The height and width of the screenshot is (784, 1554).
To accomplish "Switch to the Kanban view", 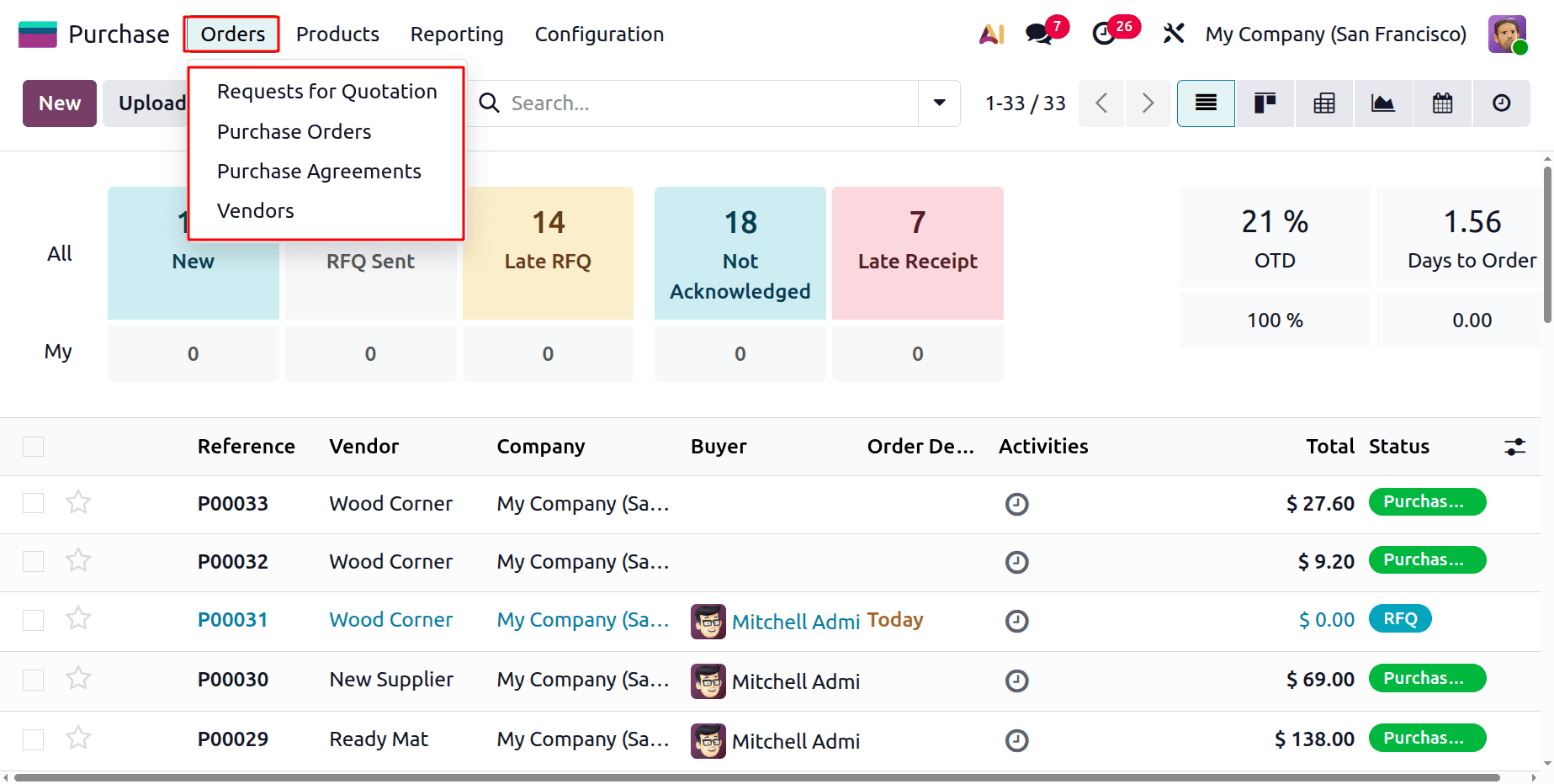I will [x=1265, y=103].
